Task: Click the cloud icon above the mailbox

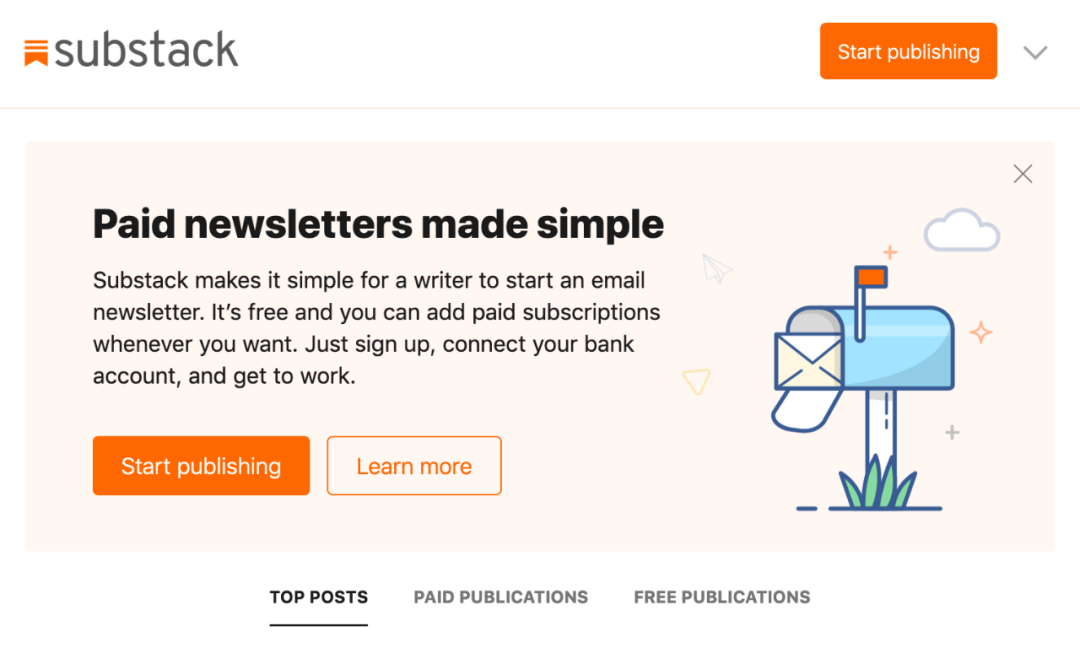Action: [961, 231]
